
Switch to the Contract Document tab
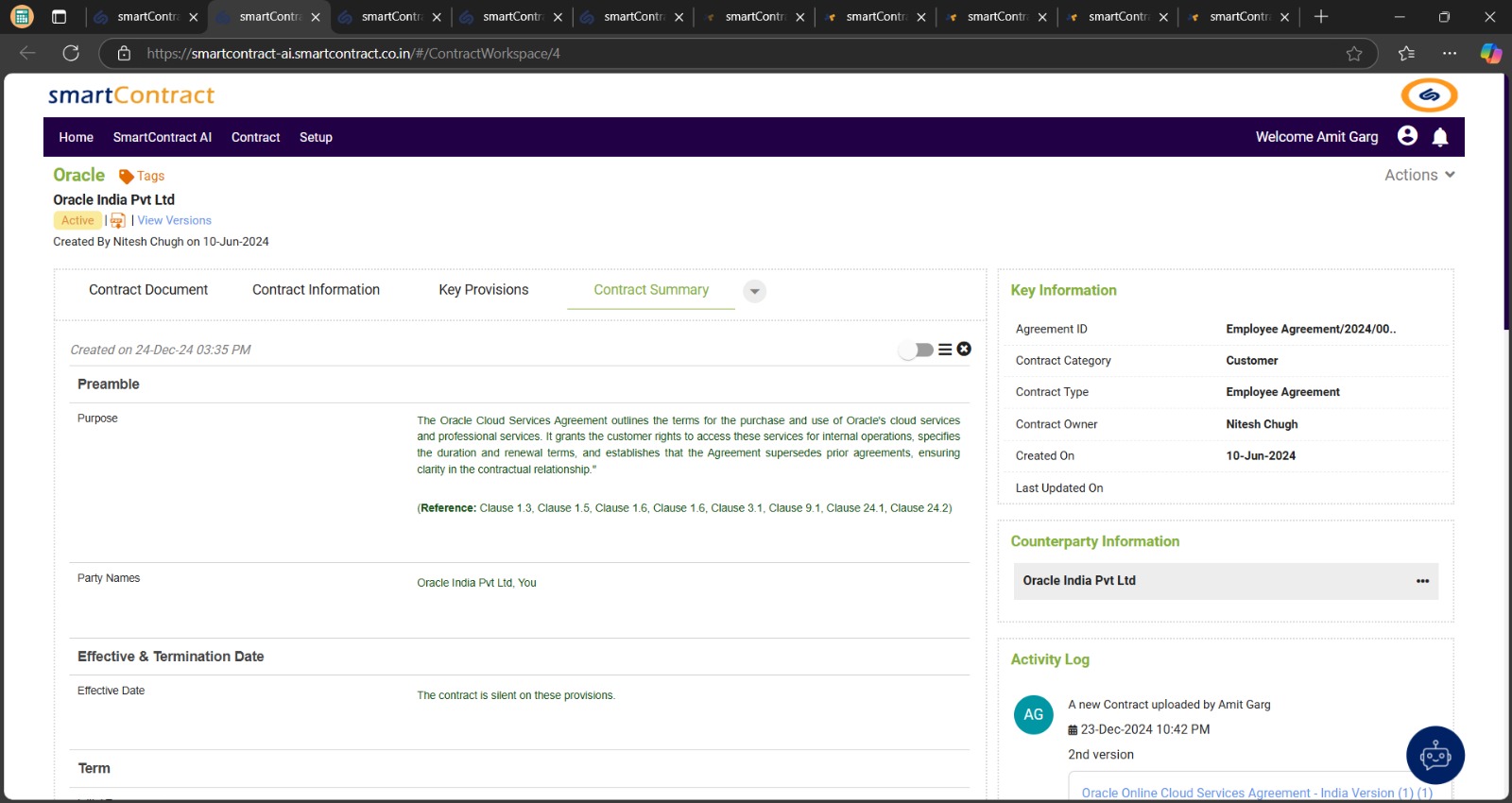coord(148,290)
